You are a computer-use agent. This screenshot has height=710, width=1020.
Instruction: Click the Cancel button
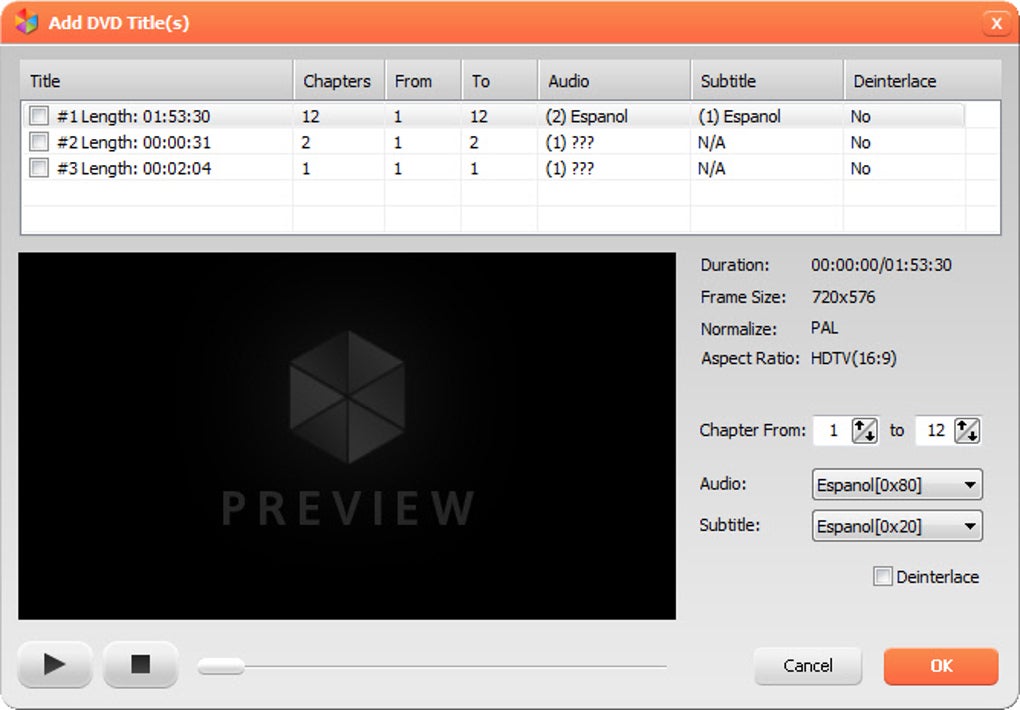(808, 666)
